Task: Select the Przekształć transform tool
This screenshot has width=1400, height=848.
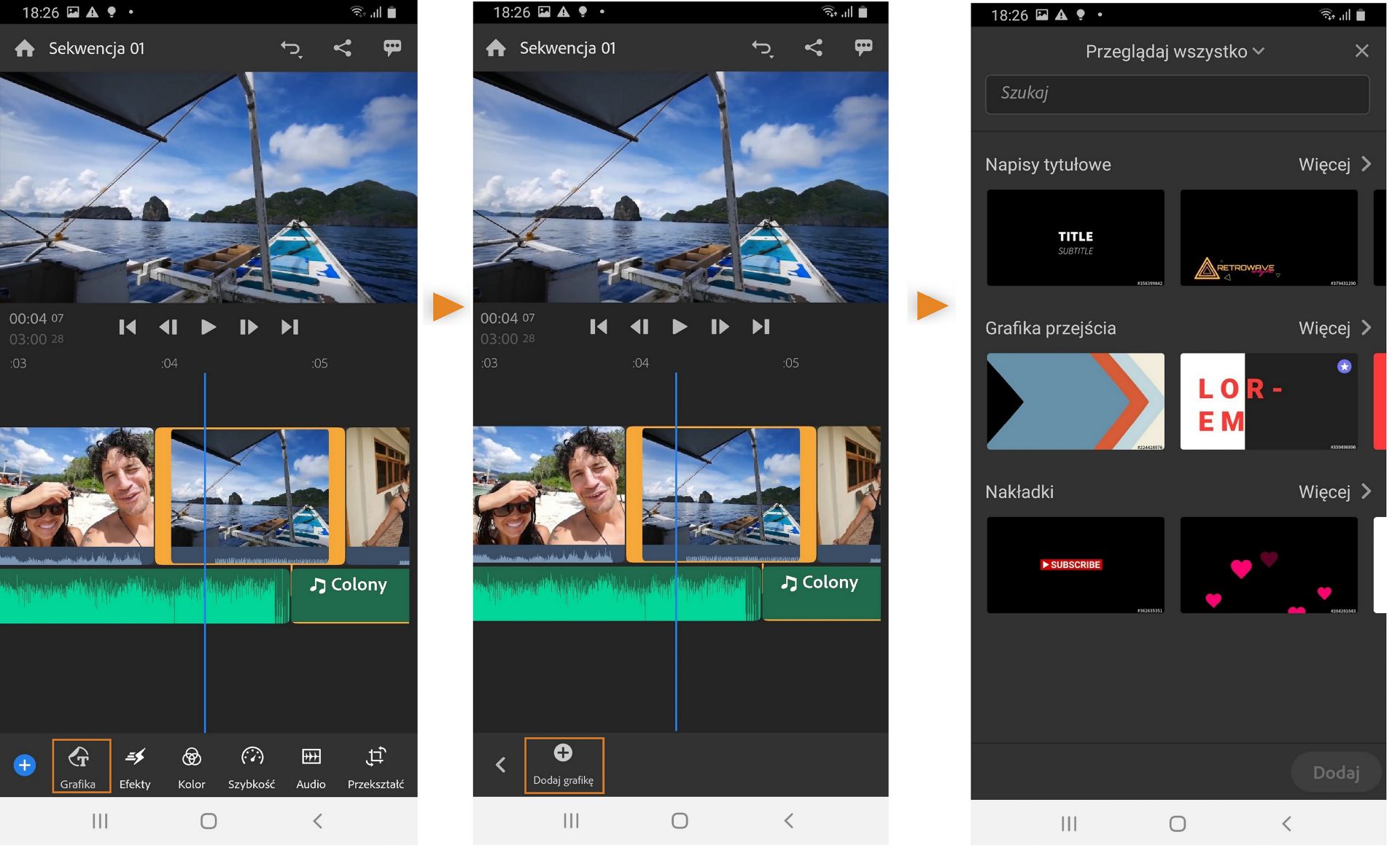Action: point(376,766)
